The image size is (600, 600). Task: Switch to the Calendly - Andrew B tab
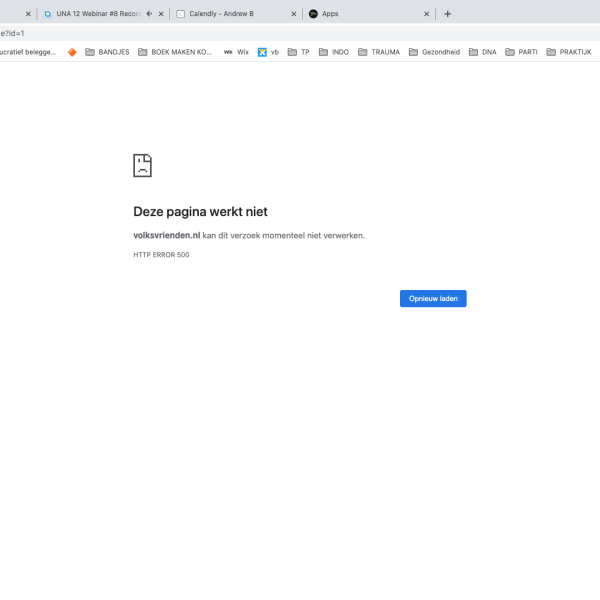coord(225,14)
